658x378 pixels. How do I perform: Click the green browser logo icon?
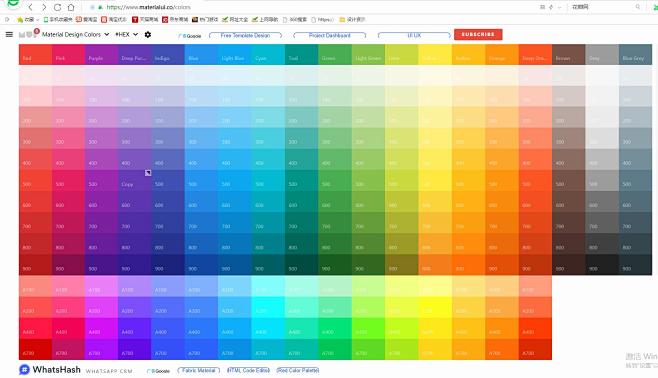[x=13, y=4]
